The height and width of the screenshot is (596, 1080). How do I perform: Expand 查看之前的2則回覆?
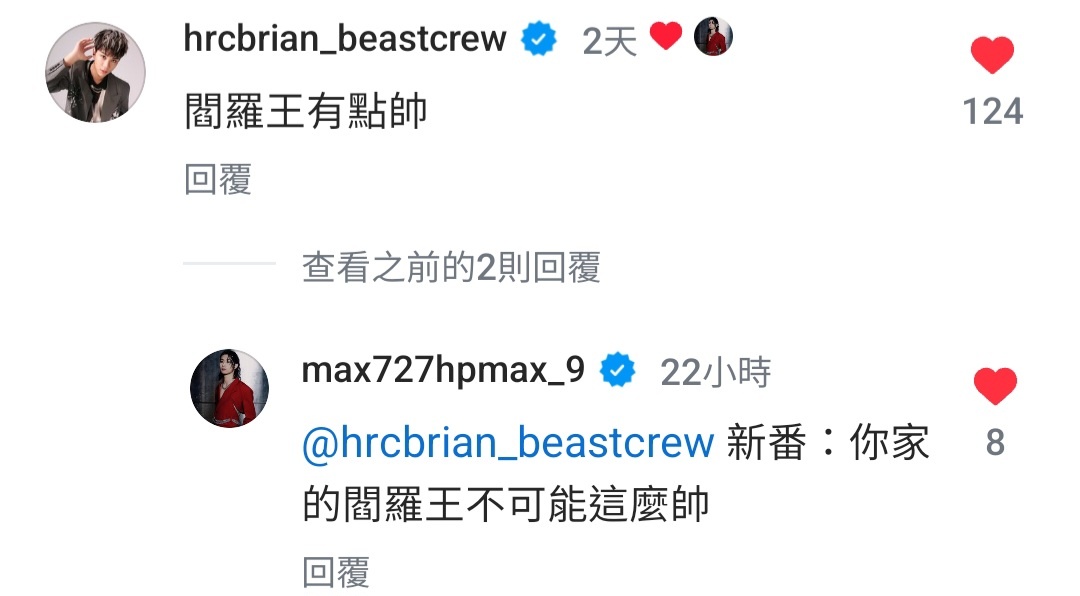(451, 267)
